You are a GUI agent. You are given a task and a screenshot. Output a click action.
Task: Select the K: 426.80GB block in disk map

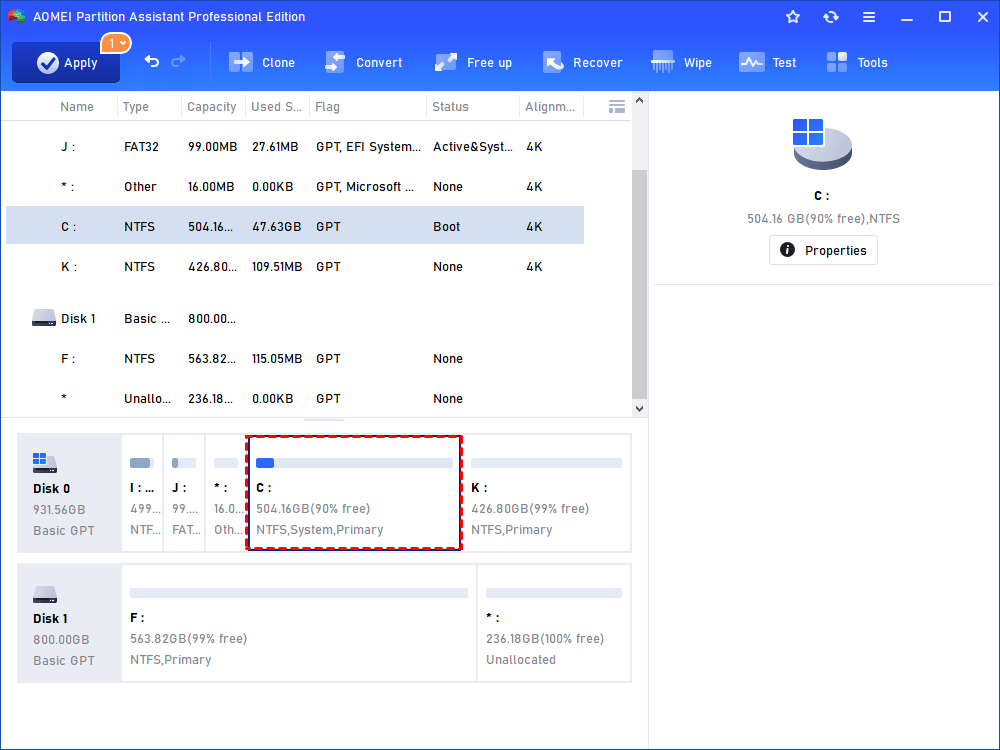[x=547, y=493]
